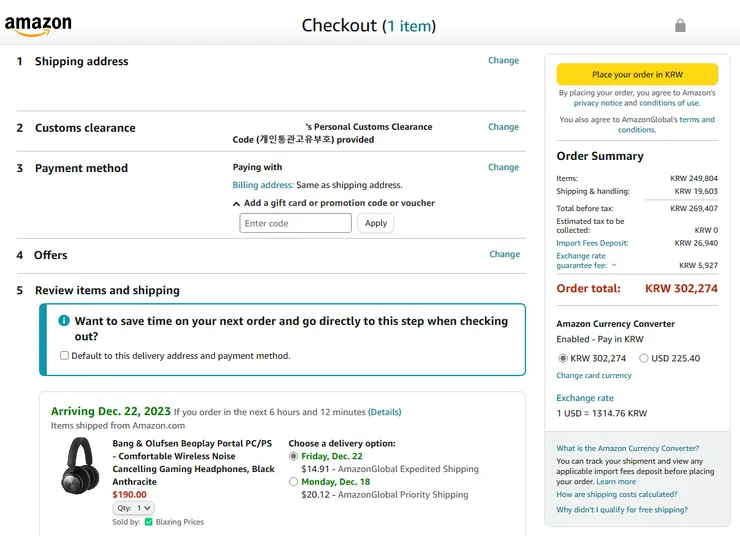
Task: Click the Change card currency link
Action: [594, 376]
